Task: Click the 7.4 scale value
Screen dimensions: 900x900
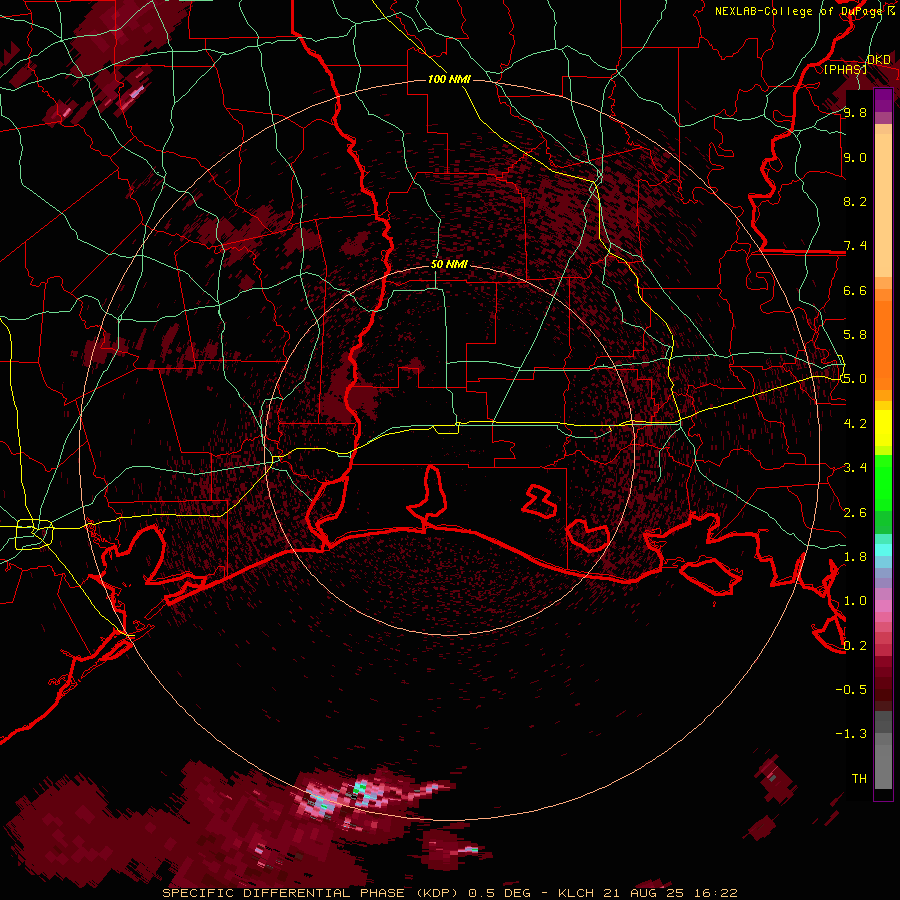Action: pyautogui.click(x=855, y=246)
